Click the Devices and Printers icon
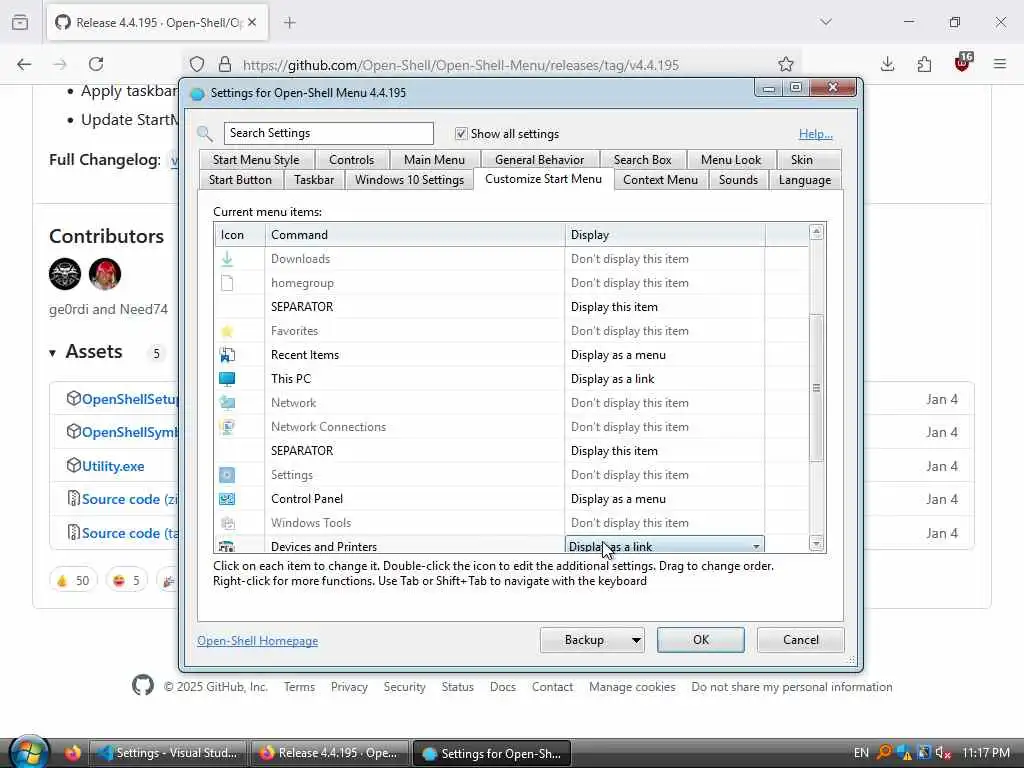This screenshot has height=768, width=1024. 227,546
